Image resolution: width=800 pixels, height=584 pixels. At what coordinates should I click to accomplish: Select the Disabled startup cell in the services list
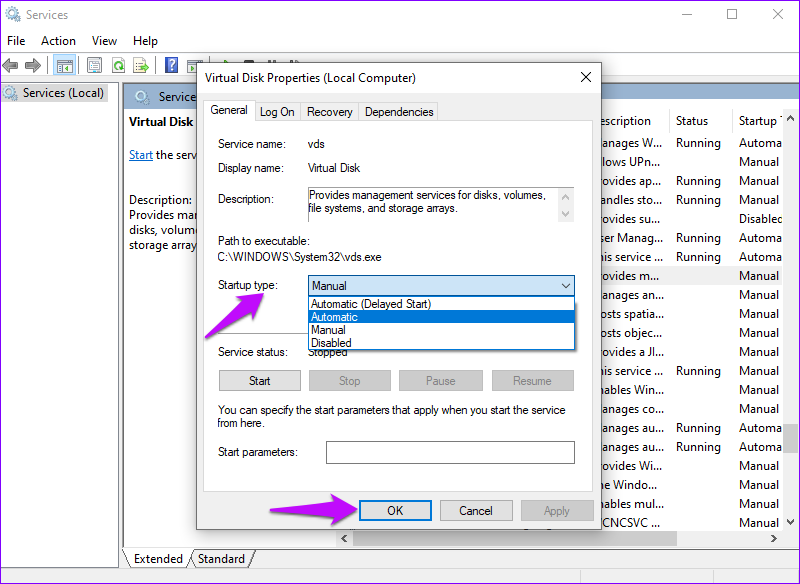pyautogui.click(x=760, y=219)
